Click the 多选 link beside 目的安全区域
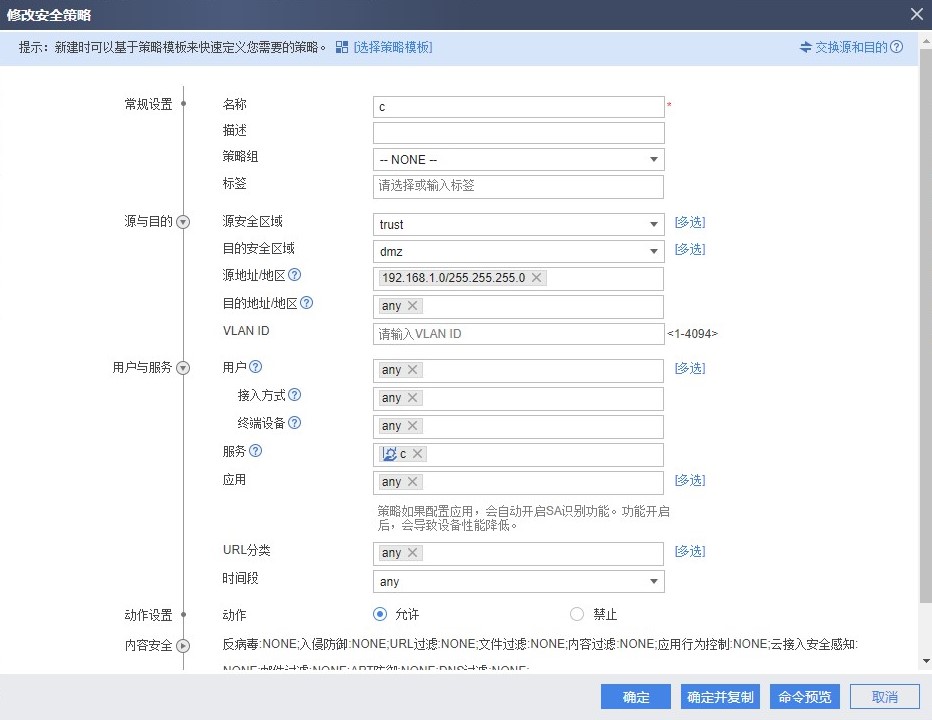Image resolution: width=932 pixels, height=720 pixels. (690, 249)
